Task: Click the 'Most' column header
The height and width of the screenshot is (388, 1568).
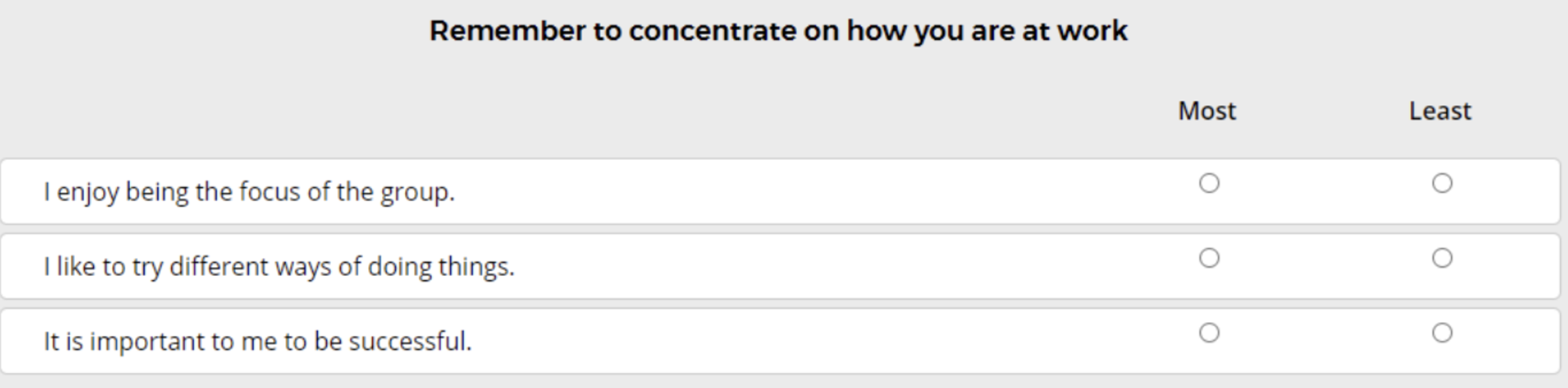Action: tap(1207, 111)
